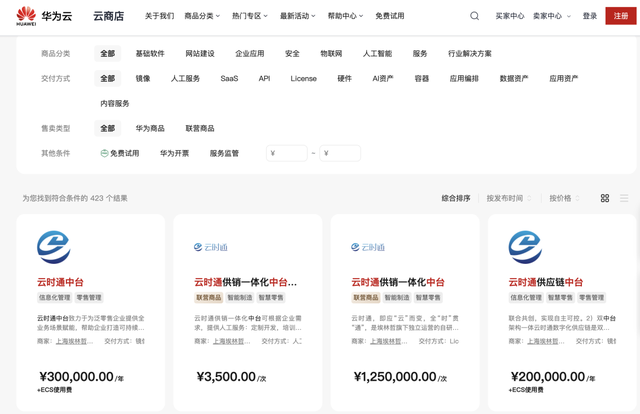The height and width of the screenshot is (414, 640).
Task: Filter category by 行业解决方案
Action: point(470,53)
